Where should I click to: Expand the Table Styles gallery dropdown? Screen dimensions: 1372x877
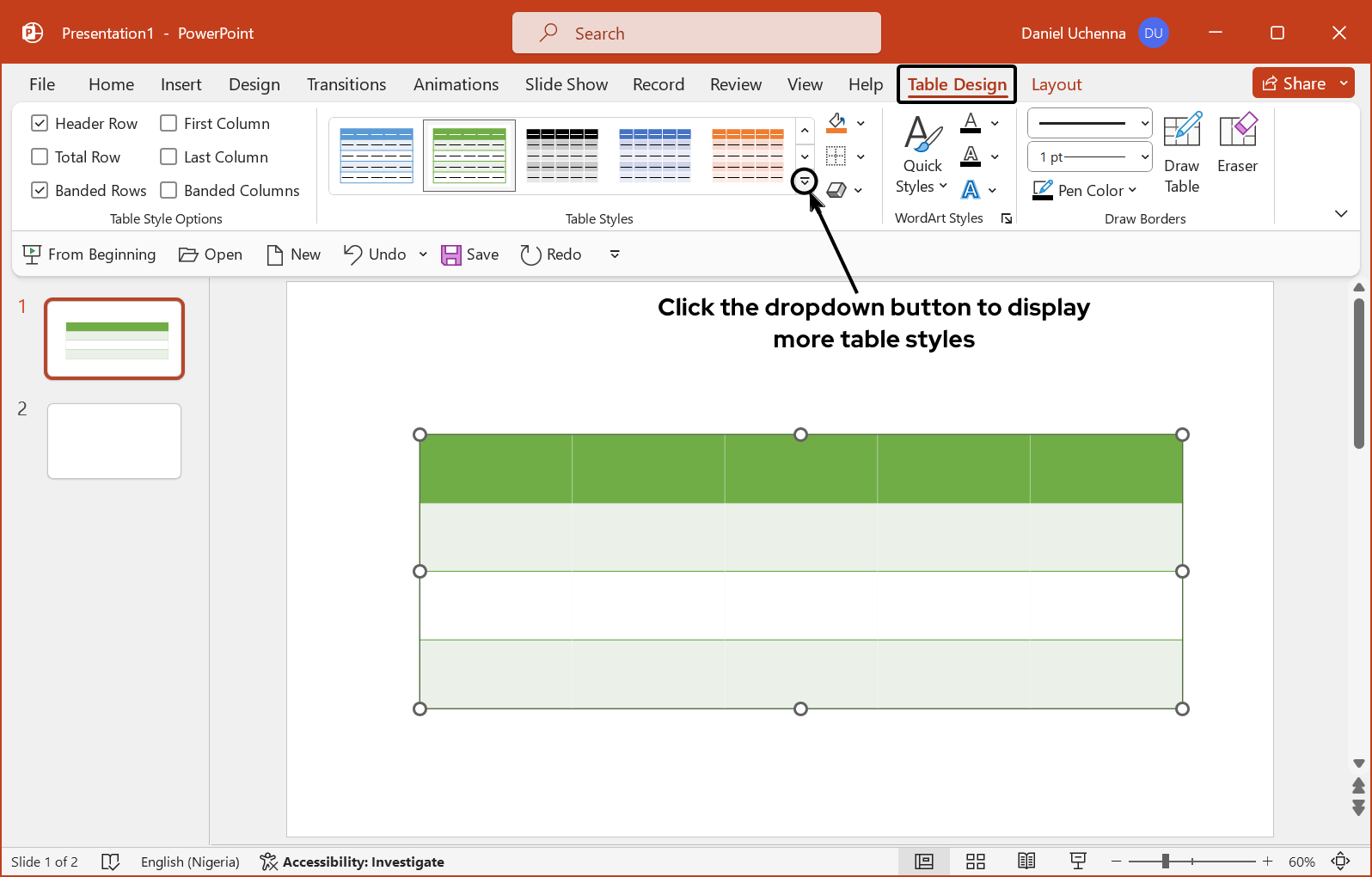pyautogui.click(x=805, y=181)
